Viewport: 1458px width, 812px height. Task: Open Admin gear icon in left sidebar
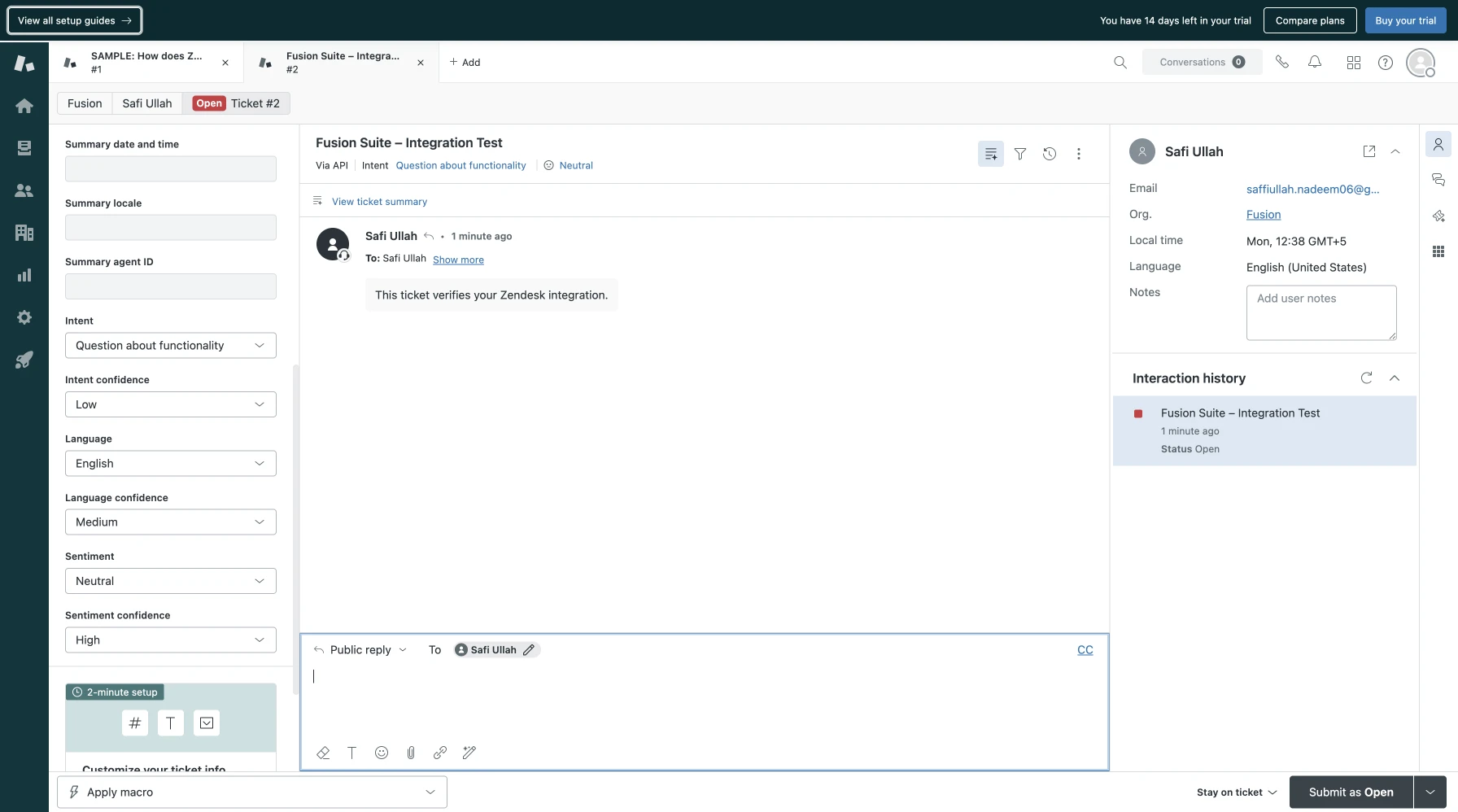24,317
